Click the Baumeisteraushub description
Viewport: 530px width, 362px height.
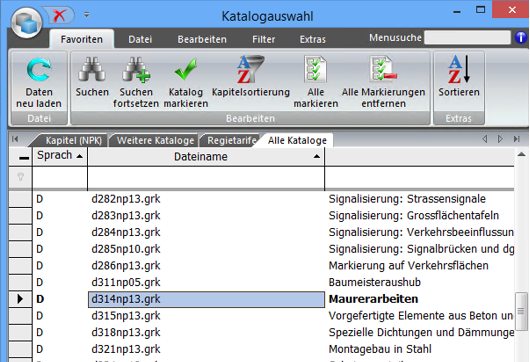coord(375,282)
